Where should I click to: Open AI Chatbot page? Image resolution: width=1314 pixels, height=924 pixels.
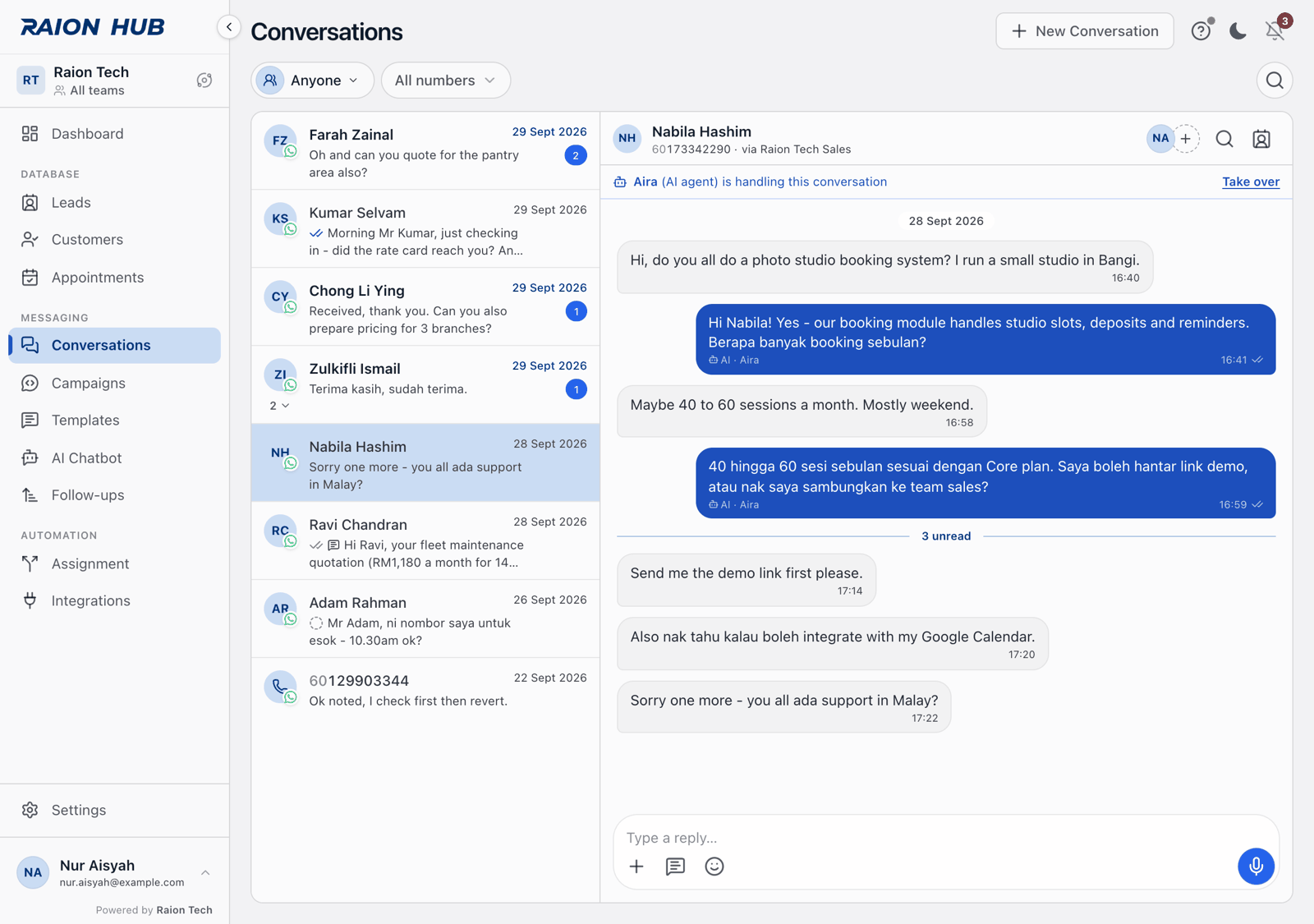point(115,458)
